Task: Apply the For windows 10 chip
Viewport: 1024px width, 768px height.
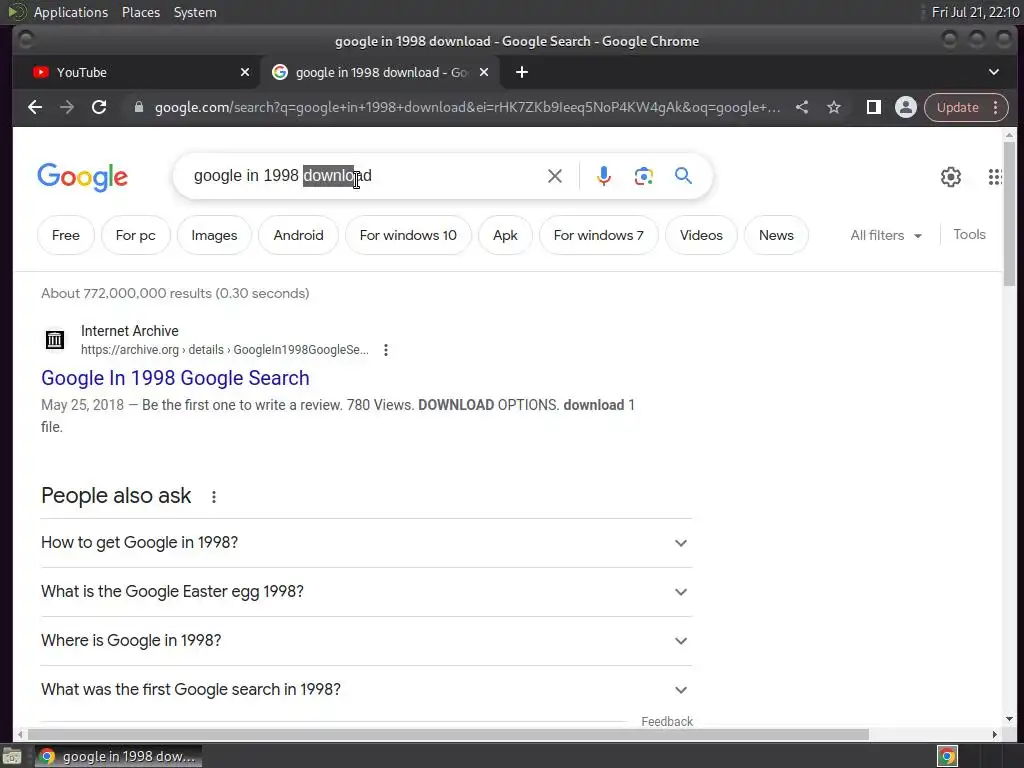Action: point(408,235)
